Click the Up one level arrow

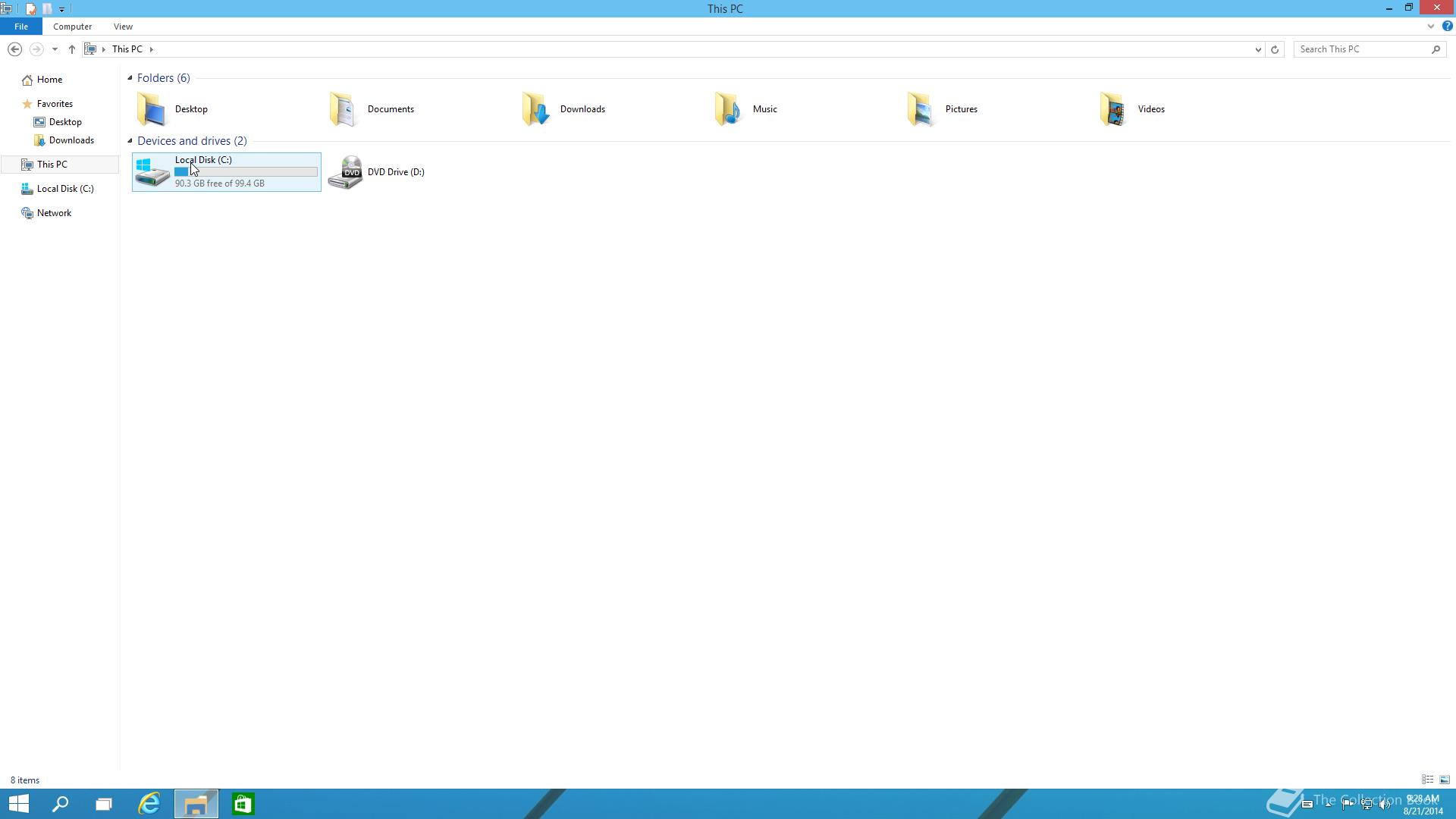coord(72,49)
